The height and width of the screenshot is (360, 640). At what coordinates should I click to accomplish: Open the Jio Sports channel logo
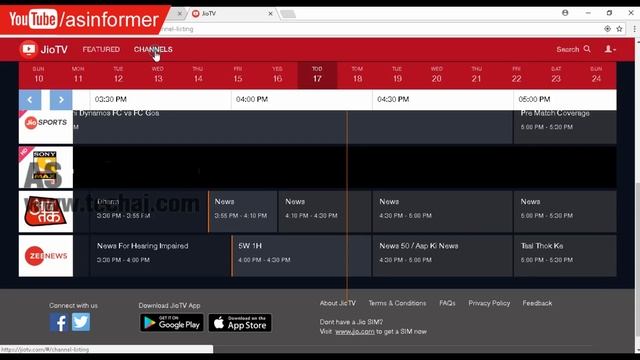46,127
